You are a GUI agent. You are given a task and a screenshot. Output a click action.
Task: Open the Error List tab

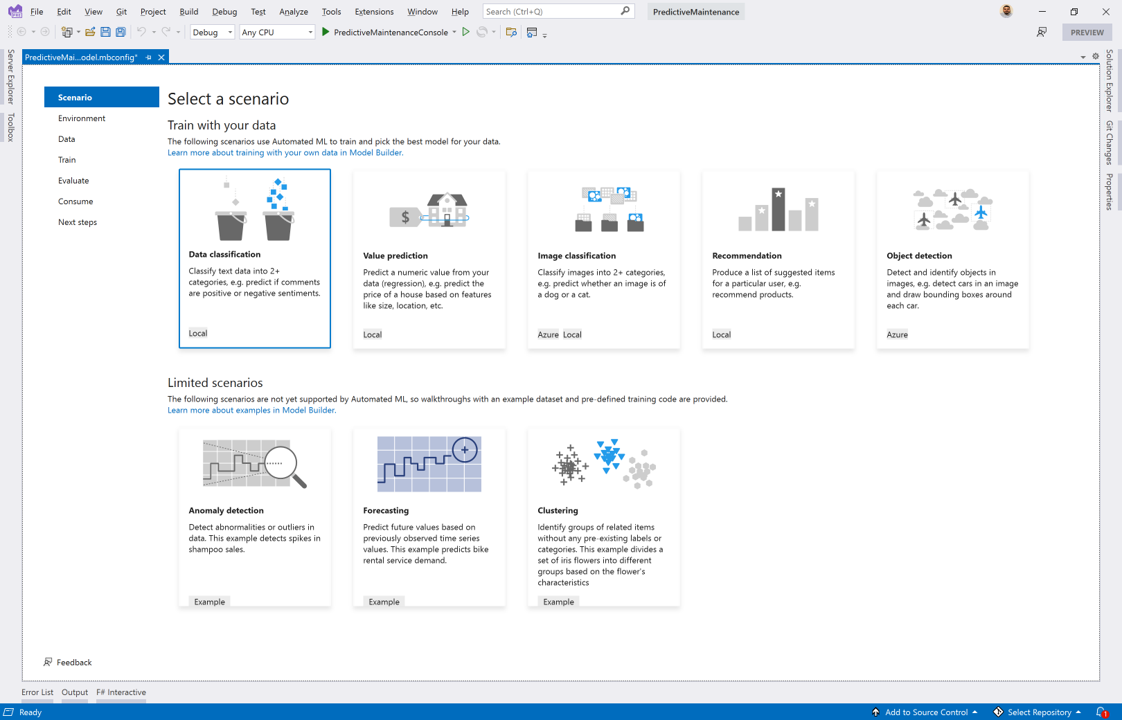click(37, 692)
